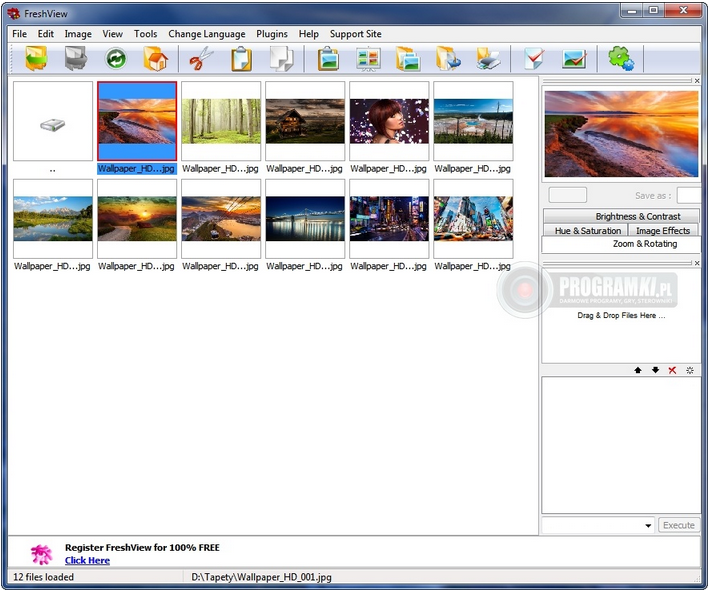The width and height of the screenshot is (710, 593).
Task: Refresh the folder with green circular arrows
Action: pos(115,59)
